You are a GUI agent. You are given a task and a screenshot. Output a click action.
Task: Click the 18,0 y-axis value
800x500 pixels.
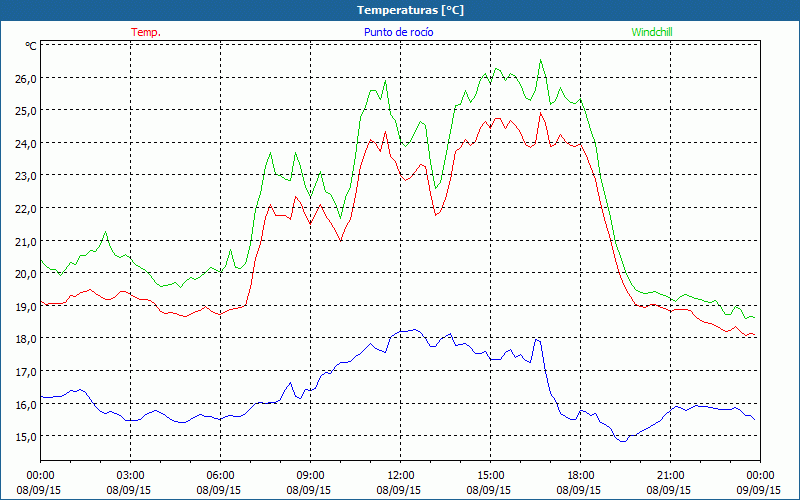[x=27, y=339]
